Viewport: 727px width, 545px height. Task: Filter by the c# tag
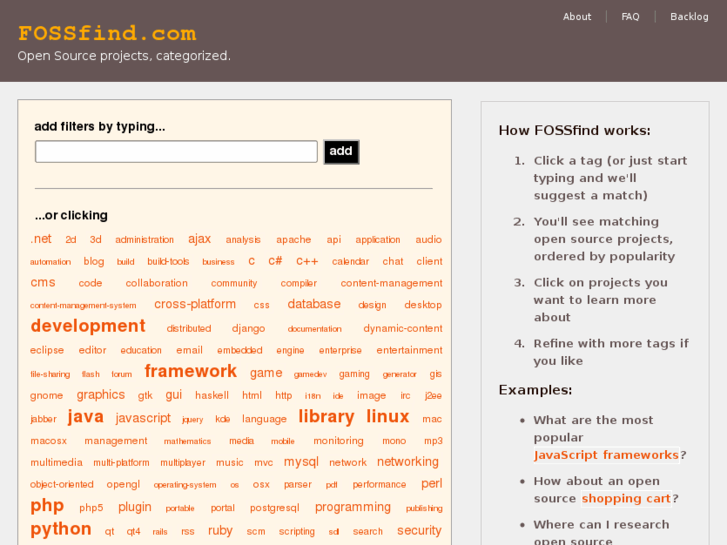[x=275, y=261]
